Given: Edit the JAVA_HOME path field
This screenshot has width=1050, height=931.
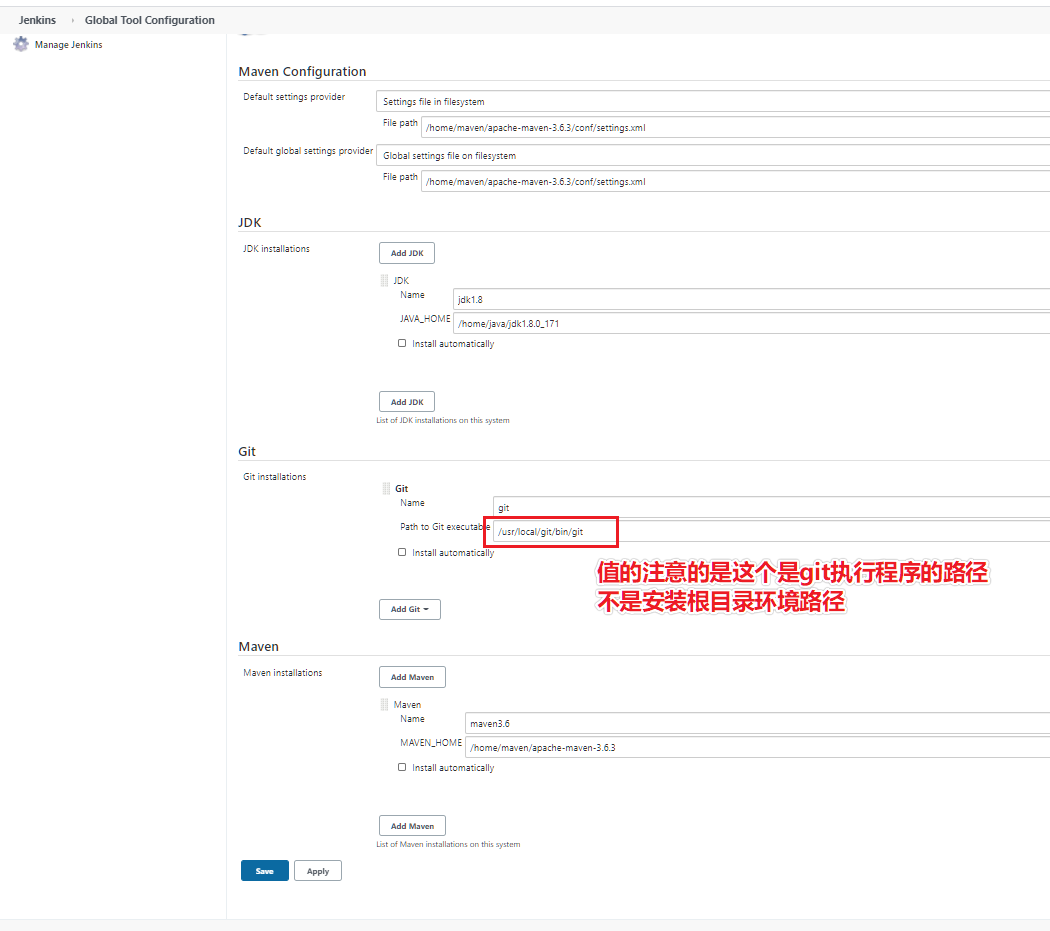Looking at the screenshot, I should (x=751, y=324).
